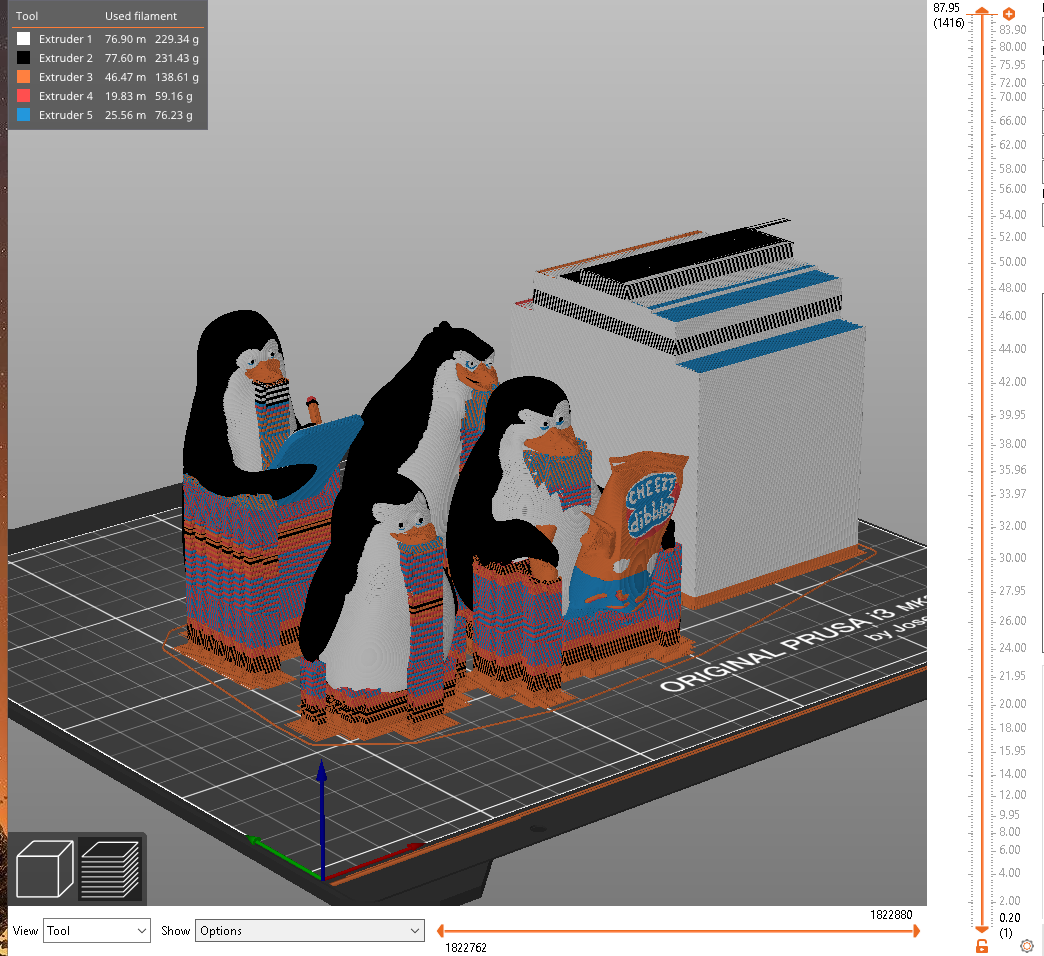The width and height of the screenshot is (1044, 956).
Task: Click the Tool column header in legend
Action: pos(27,16)
